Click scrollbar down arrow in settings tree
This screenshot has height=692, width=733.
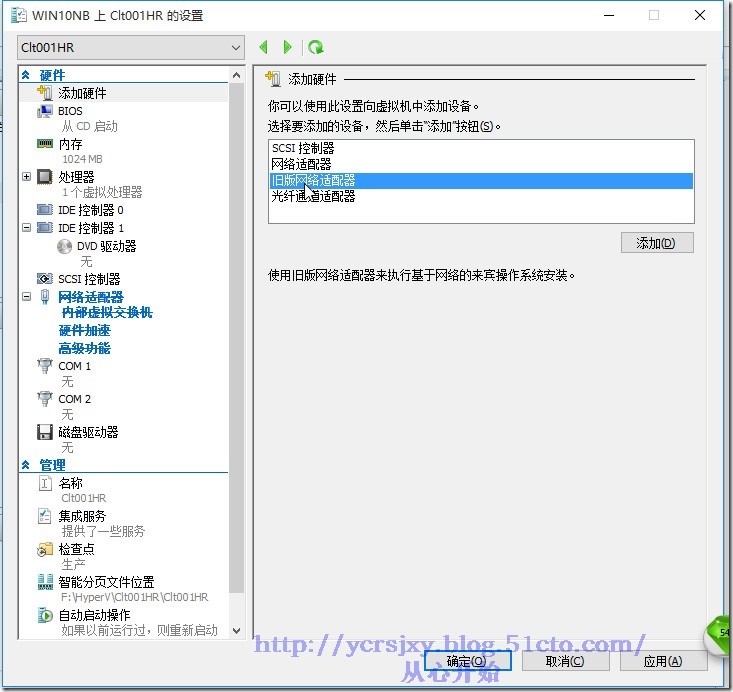pos(237,631)
